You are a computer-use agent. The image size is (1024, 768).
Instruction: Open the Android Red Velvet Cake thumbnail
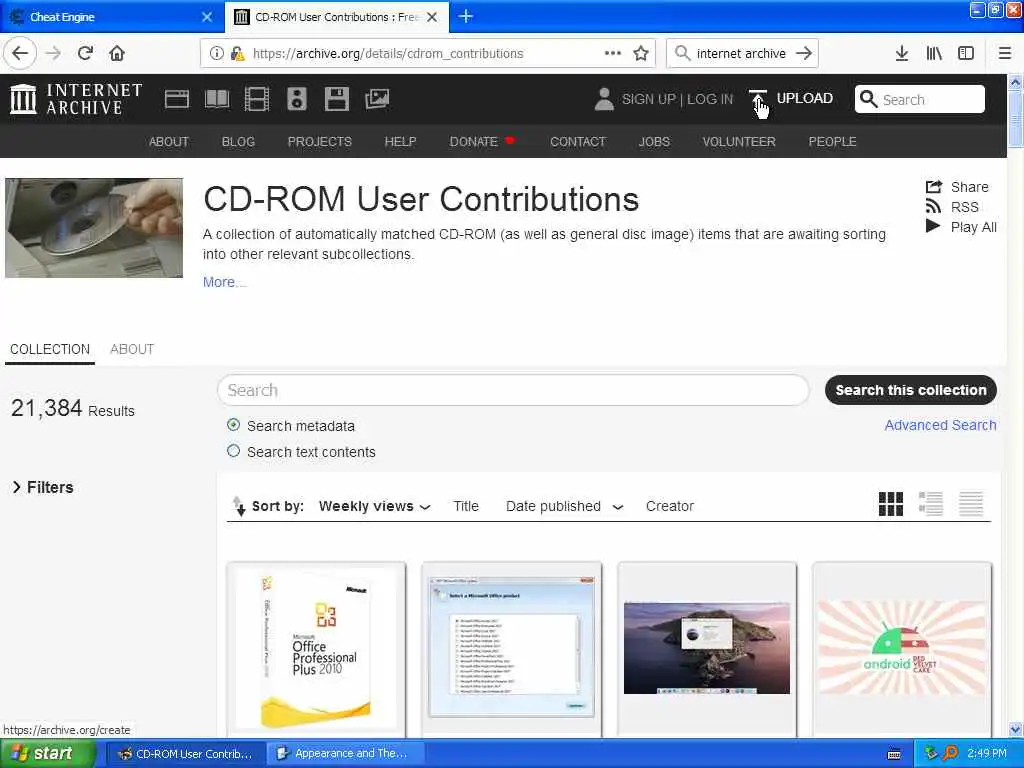tap(901, 648)
